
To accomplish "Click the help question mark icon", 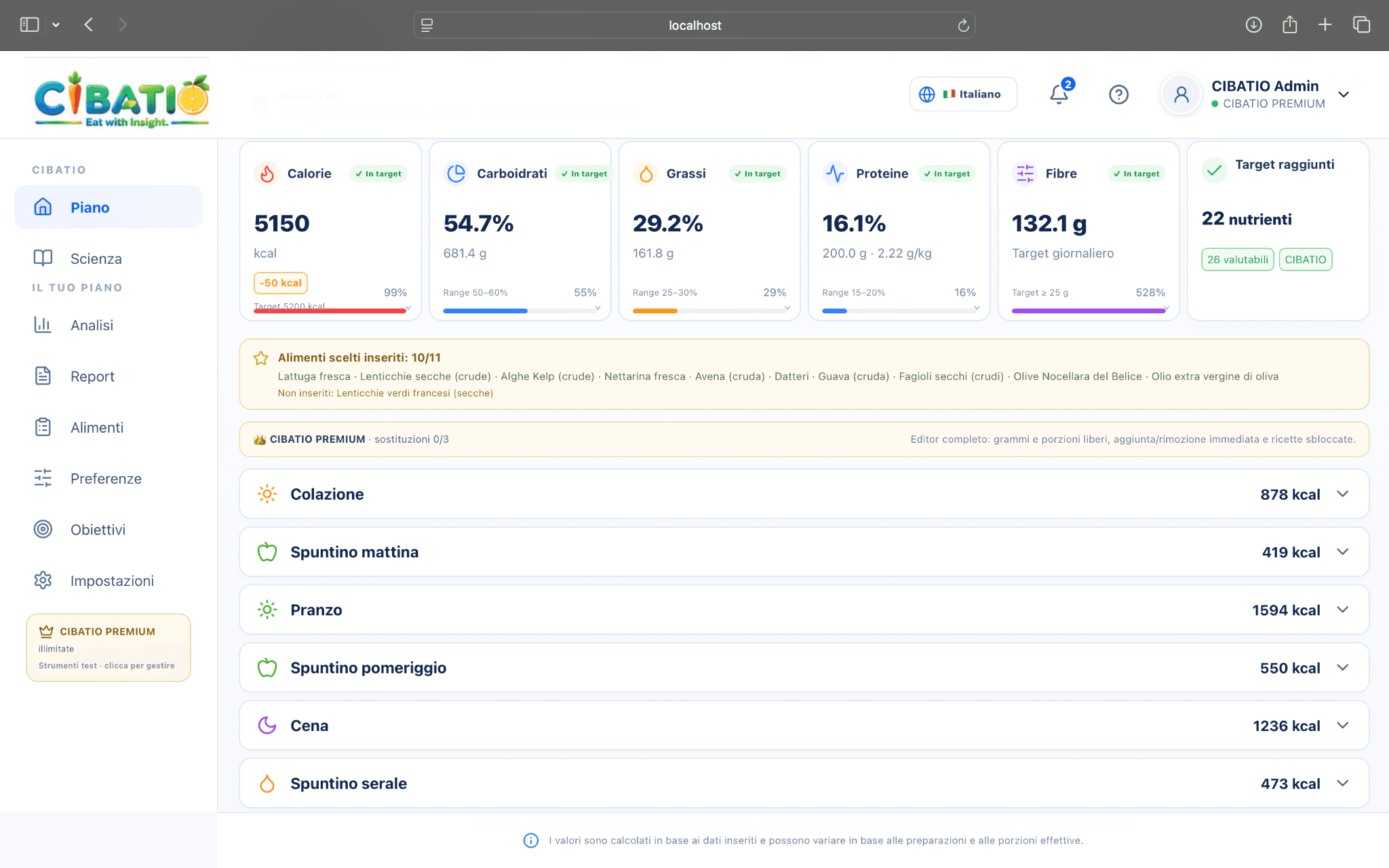I will coord(1118,94).
